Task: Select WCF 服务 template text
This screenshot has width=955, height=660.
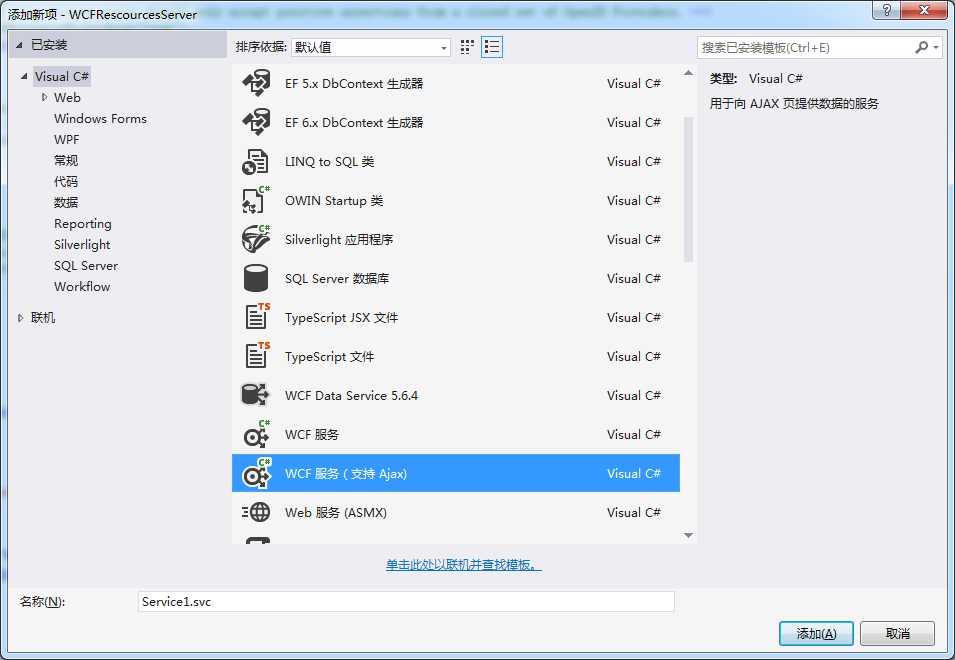Action: 312,434
